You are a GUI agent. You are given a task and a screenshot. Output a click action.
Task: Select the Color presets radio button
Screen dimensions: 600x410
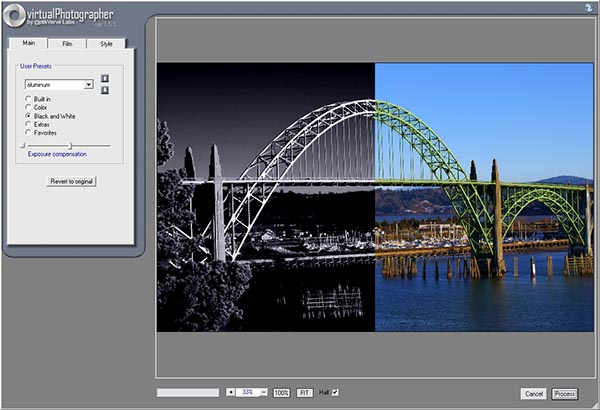click(x=28, y=108)
